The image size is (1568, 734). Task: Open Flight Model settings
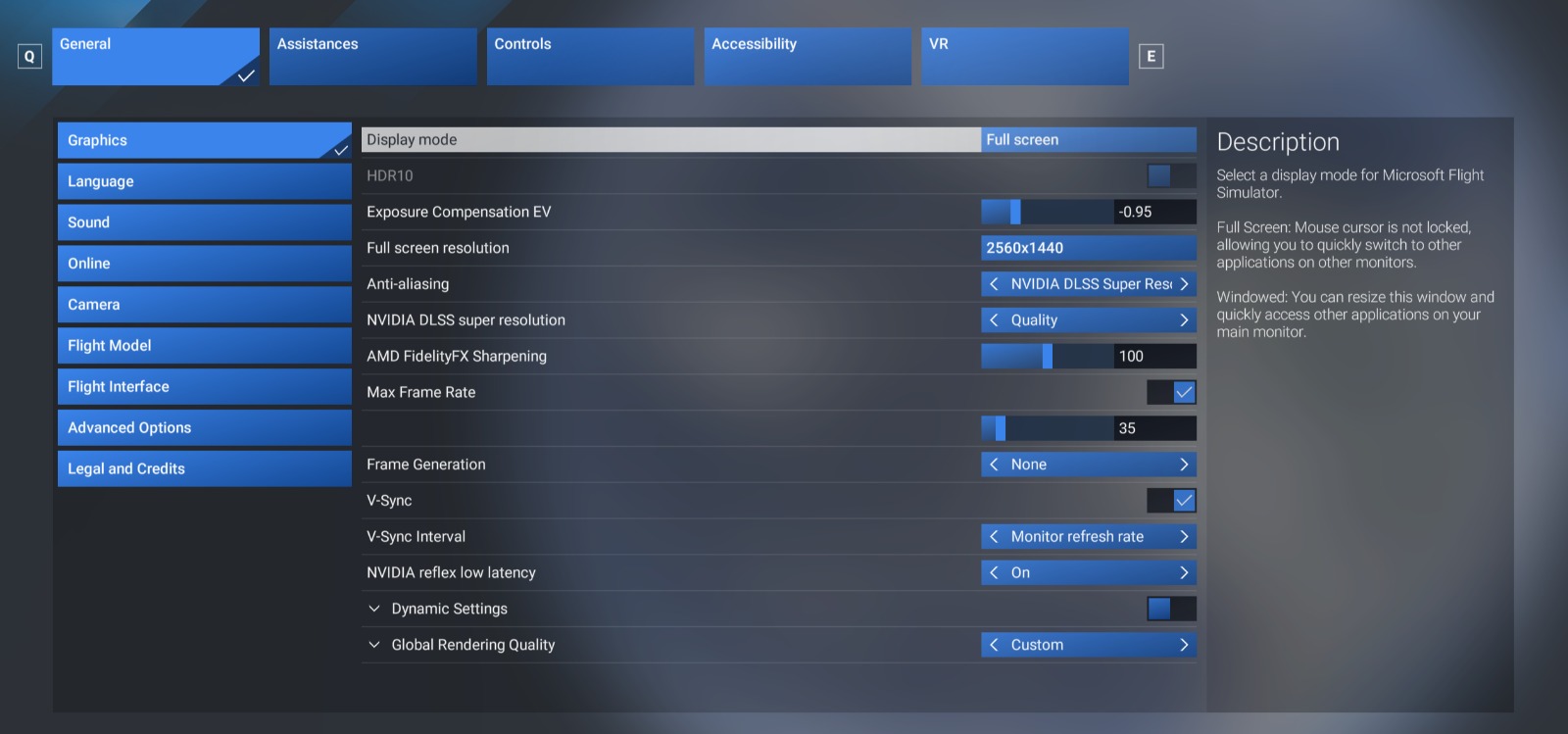[205, 346]
